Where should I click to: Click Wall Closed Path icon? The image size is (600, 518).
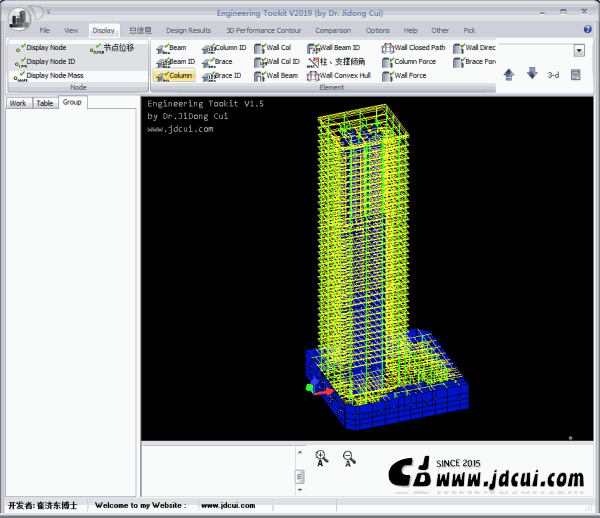[x=388, y=48]
